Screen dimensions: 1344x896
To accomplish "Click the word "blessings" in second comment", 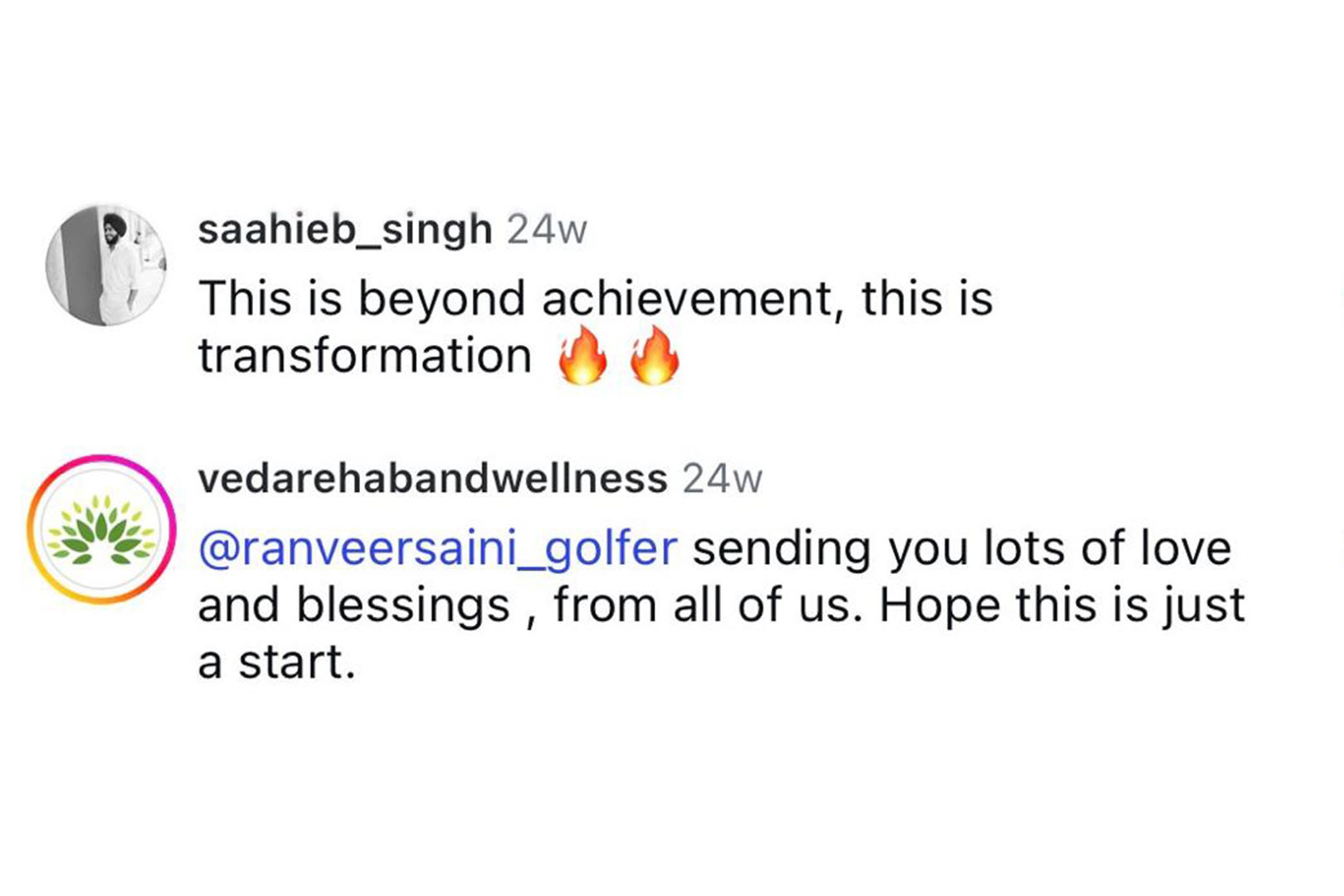I will tap(403, 606).
